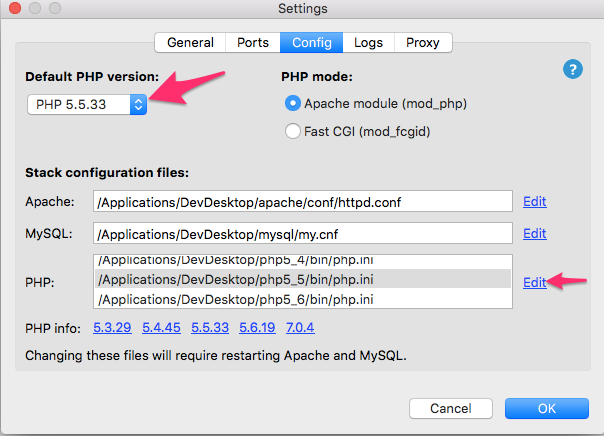This screenshot has width=604, height=436.
Task: Open PHP info 7.0.4 link
Action: 302,328
